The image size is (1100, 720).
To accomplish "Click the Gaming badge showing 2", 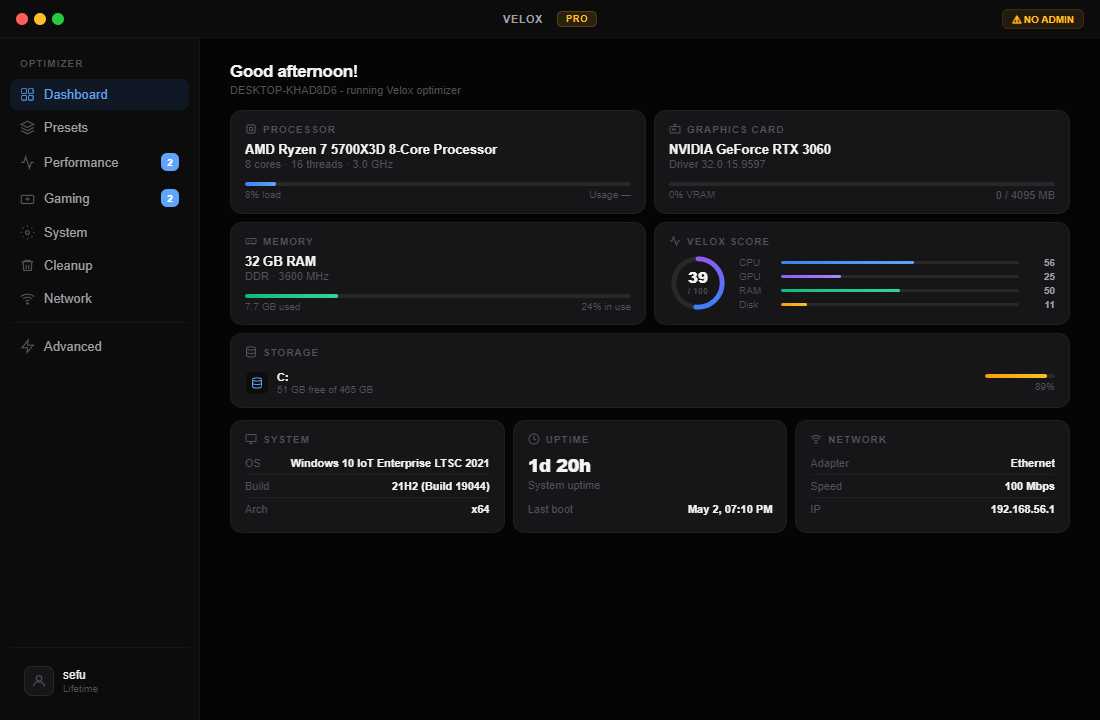I will tap(170, 199).
